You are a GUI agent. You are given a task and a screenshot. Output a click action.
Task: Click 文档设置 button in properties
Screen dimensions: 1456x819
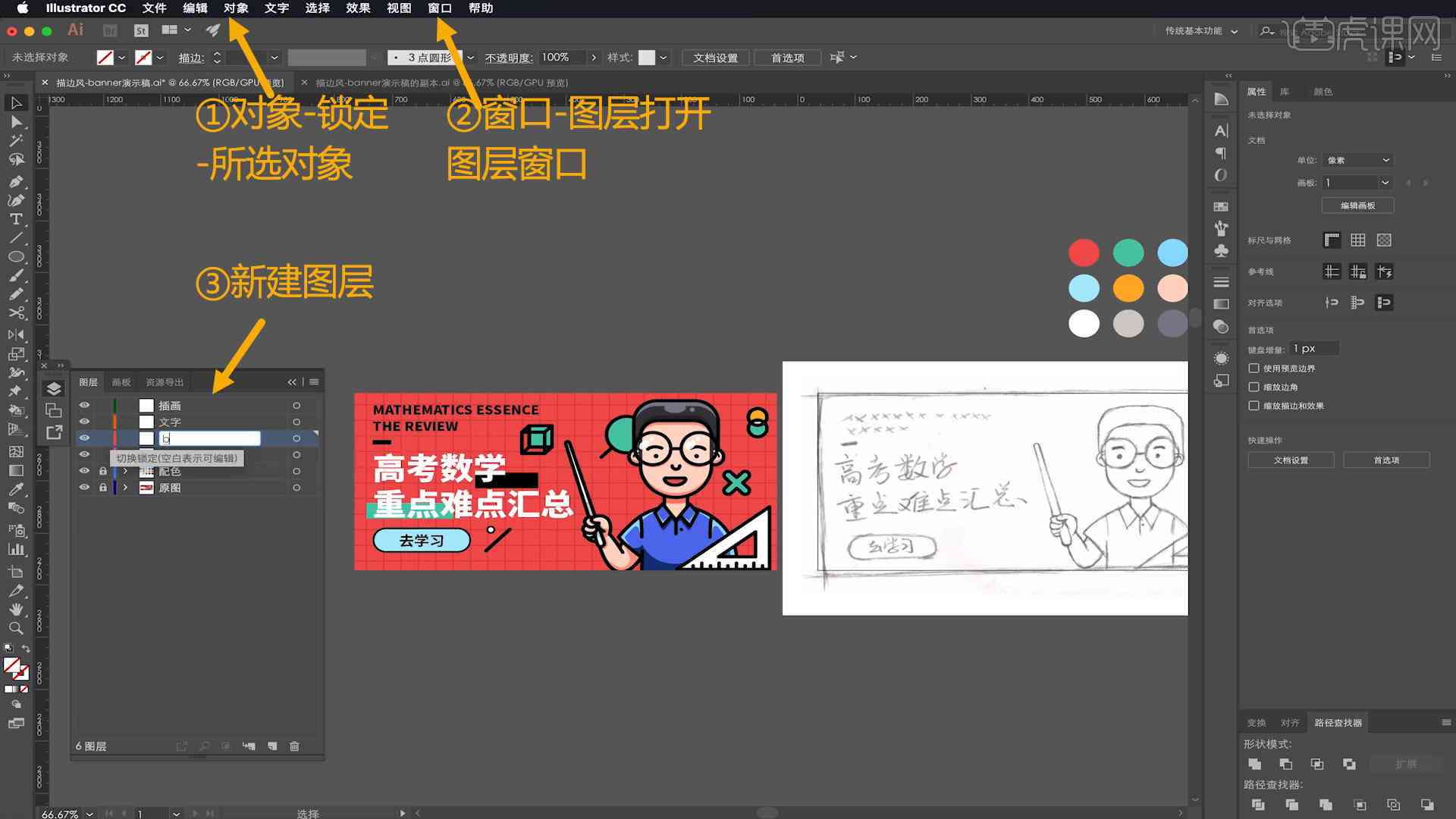point(1291,460)
